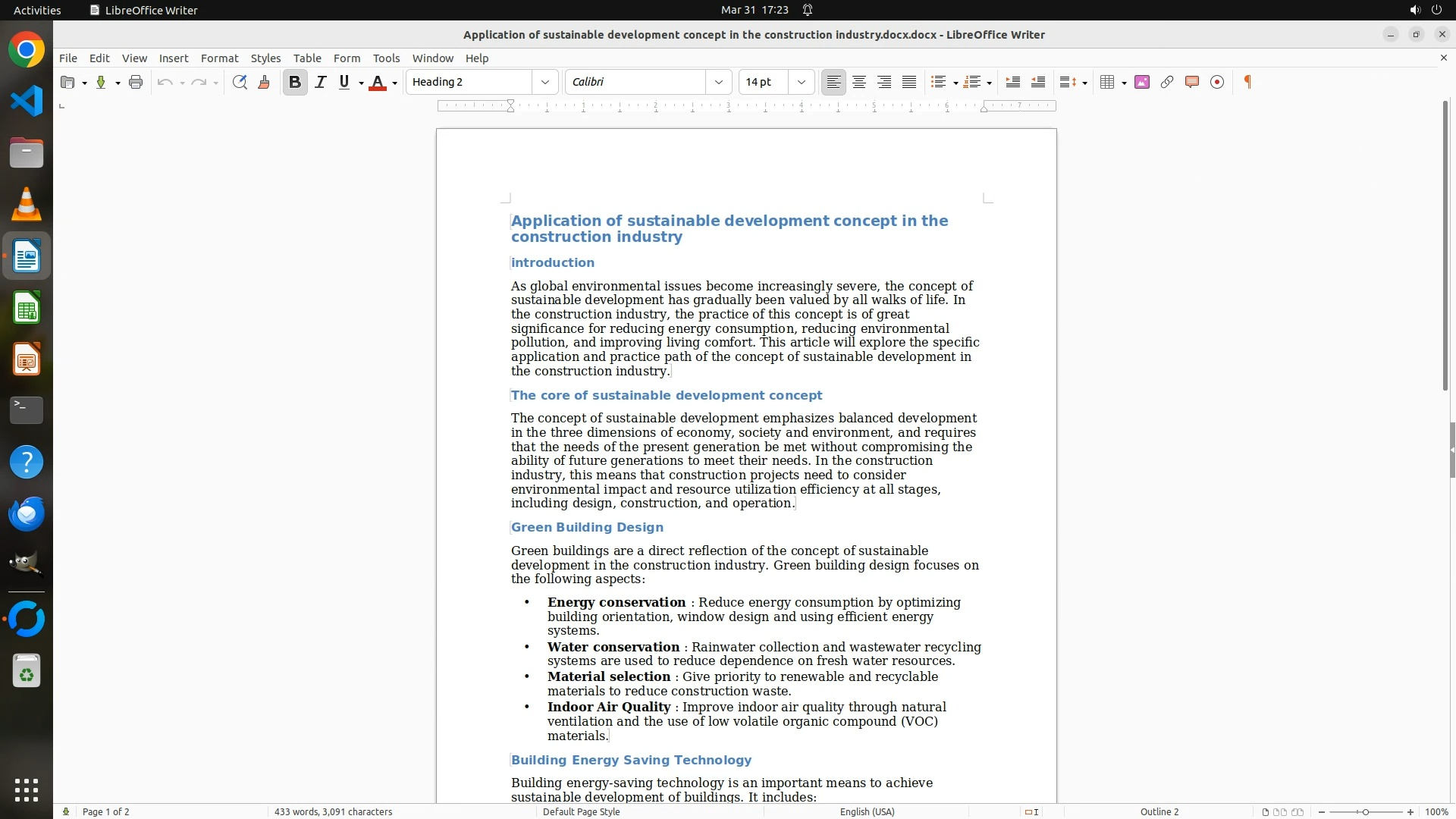Click the Clear Direct Formatting icon
This screenshot has height=819, width=1456.
coord(264,82)
